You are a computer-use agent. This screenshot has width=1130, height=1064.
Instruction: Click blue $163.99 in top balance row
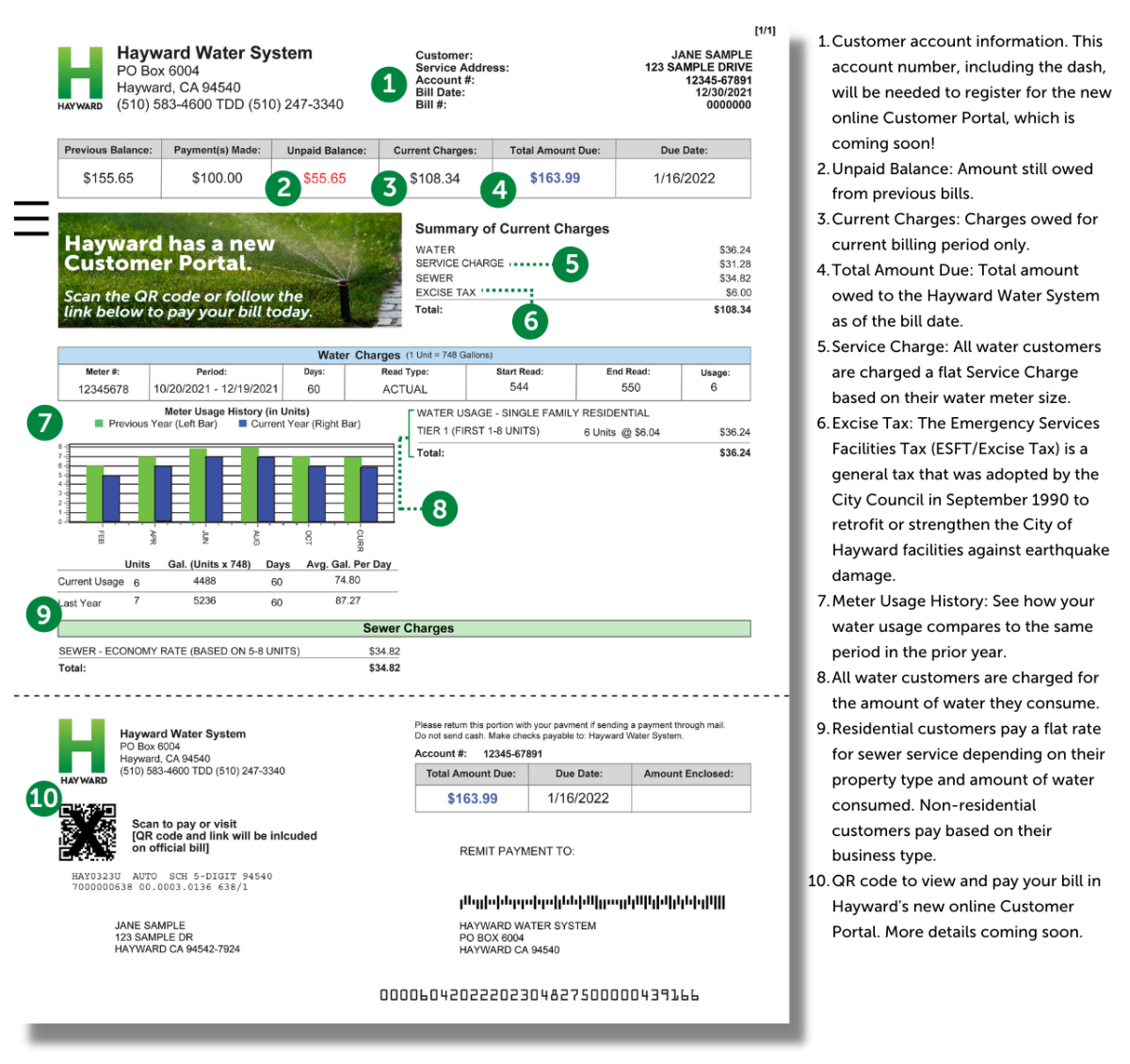[x=555, y=178]
